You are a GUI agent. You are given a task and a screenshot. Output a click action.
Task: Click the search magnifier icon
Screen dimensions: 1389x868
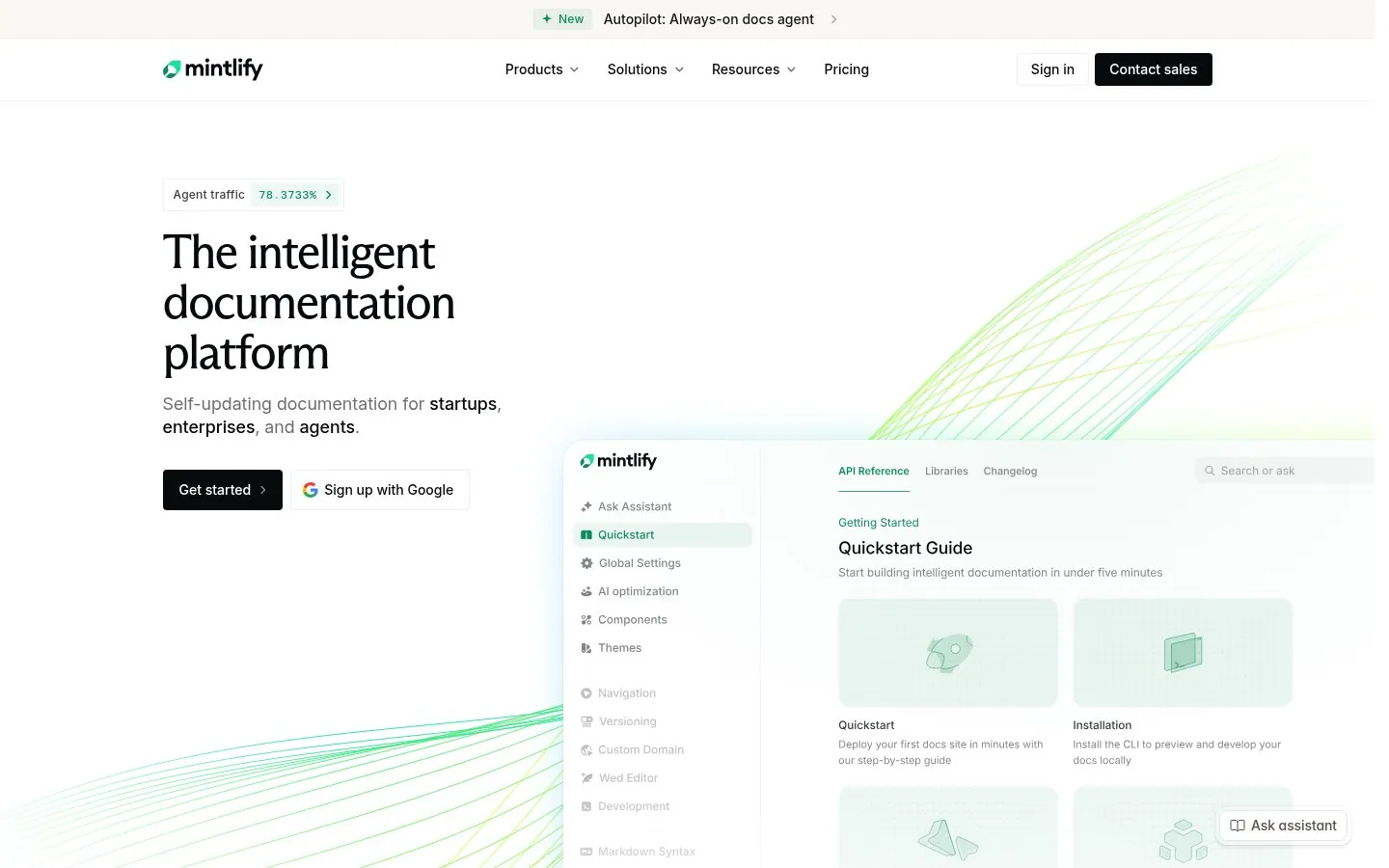(x=1210, y=471)
